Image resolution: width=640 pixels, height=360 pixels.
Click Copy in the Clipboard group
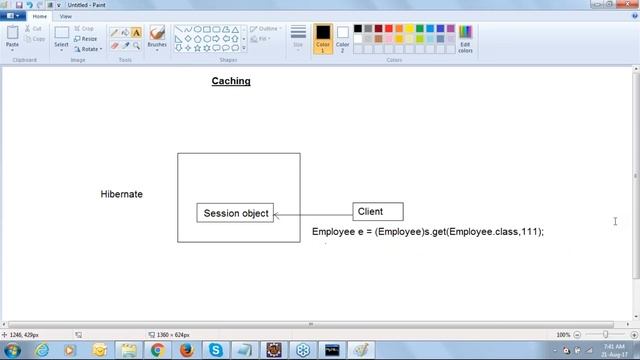[x=34, y=39]
